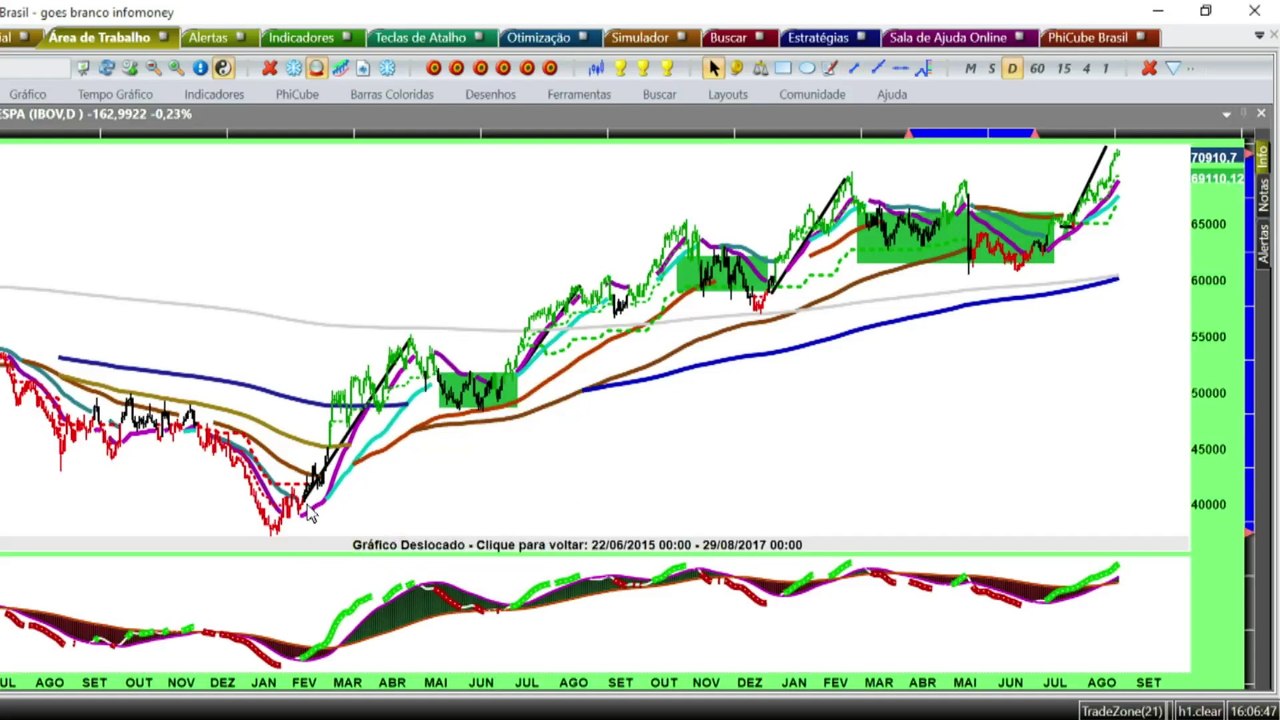The height and width of the screenshot is (720, 1280).
Task: Switch to 4-minute timeframe
Action: point(1086,68)
